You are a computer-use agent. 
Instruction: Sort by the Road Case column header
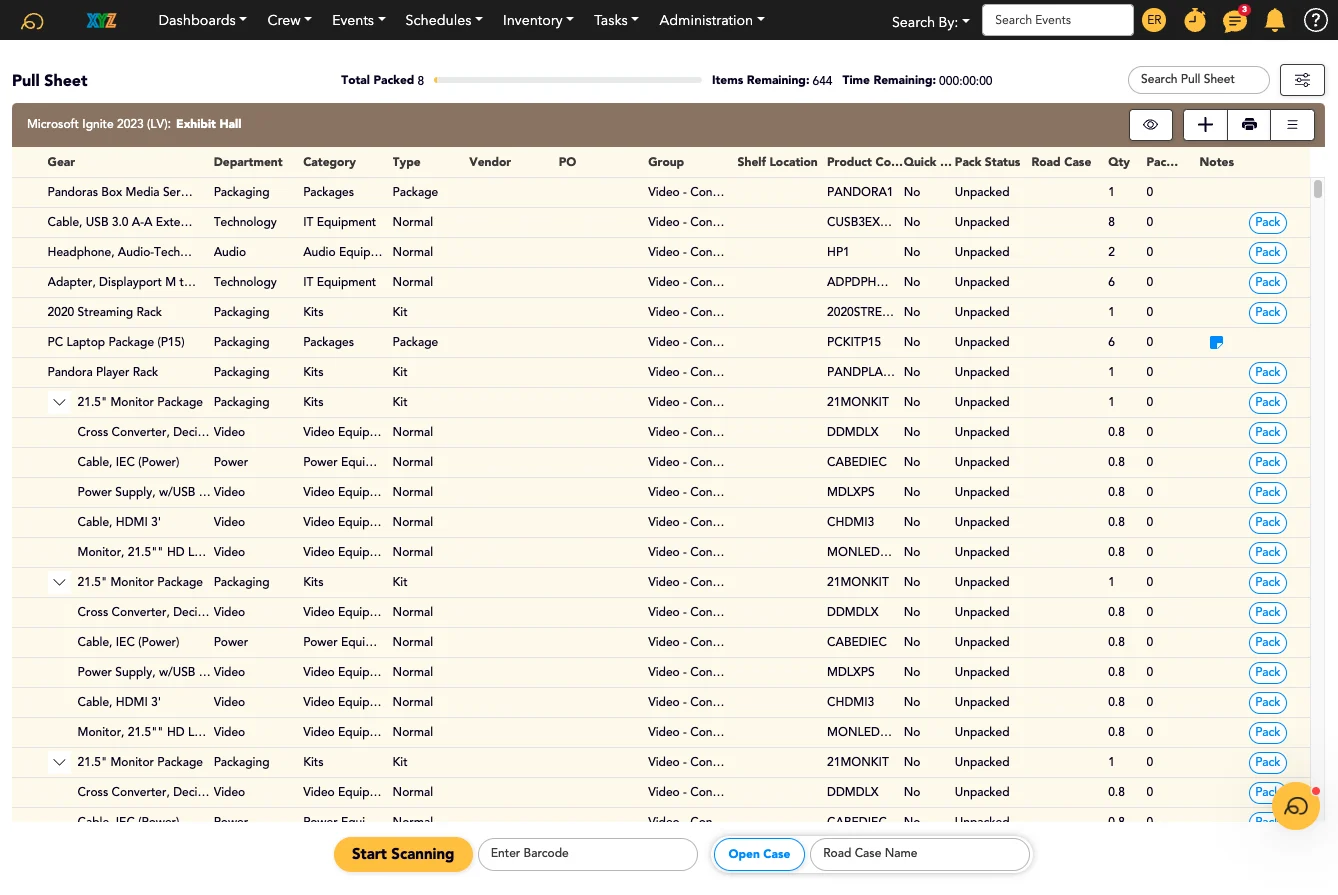[x=1061, y=162]
